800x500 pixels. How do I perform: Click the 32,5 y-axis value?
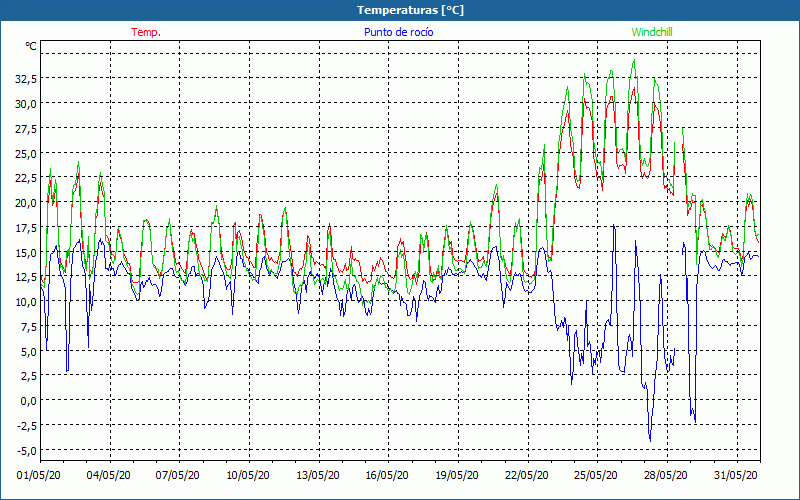click(26, 79)
